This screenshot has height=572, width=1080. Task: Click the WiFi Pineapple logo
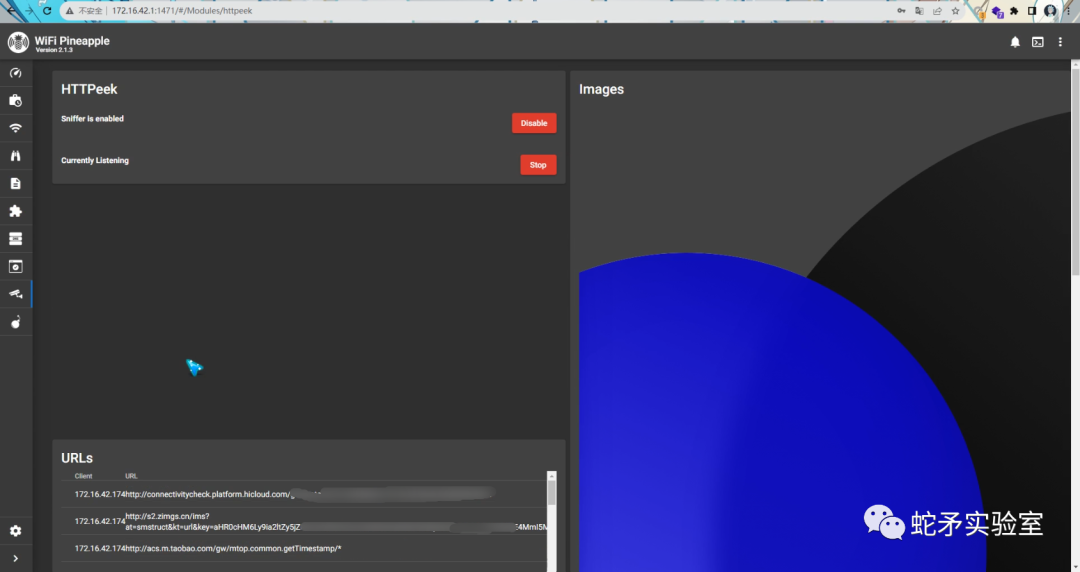coord(18,42)
